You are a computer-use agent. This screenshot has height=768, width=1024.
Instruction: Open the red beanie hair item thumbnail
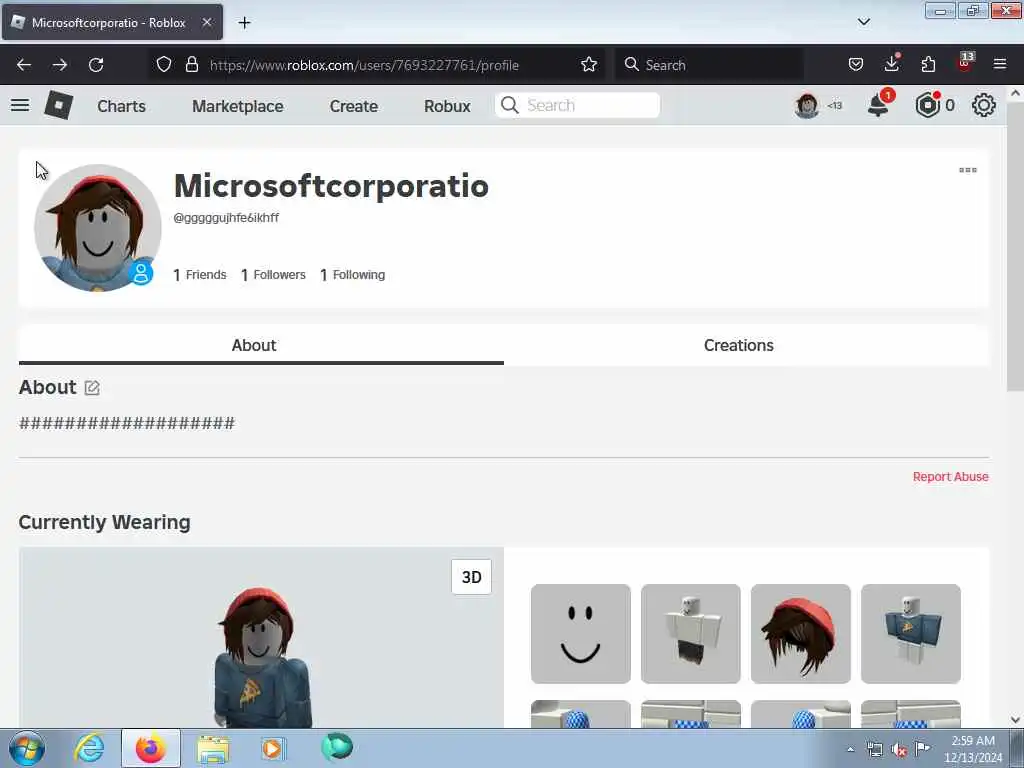coord(801,634)
